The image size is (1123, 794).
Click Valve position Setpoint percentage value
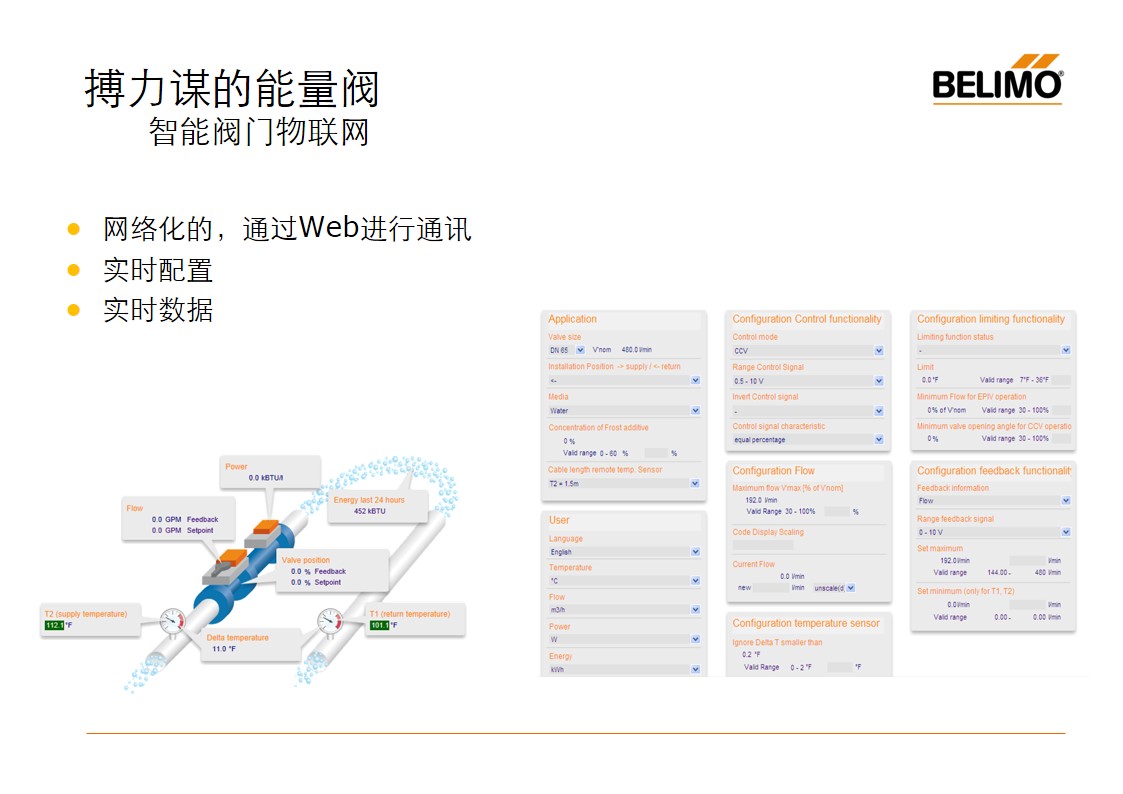301,583
